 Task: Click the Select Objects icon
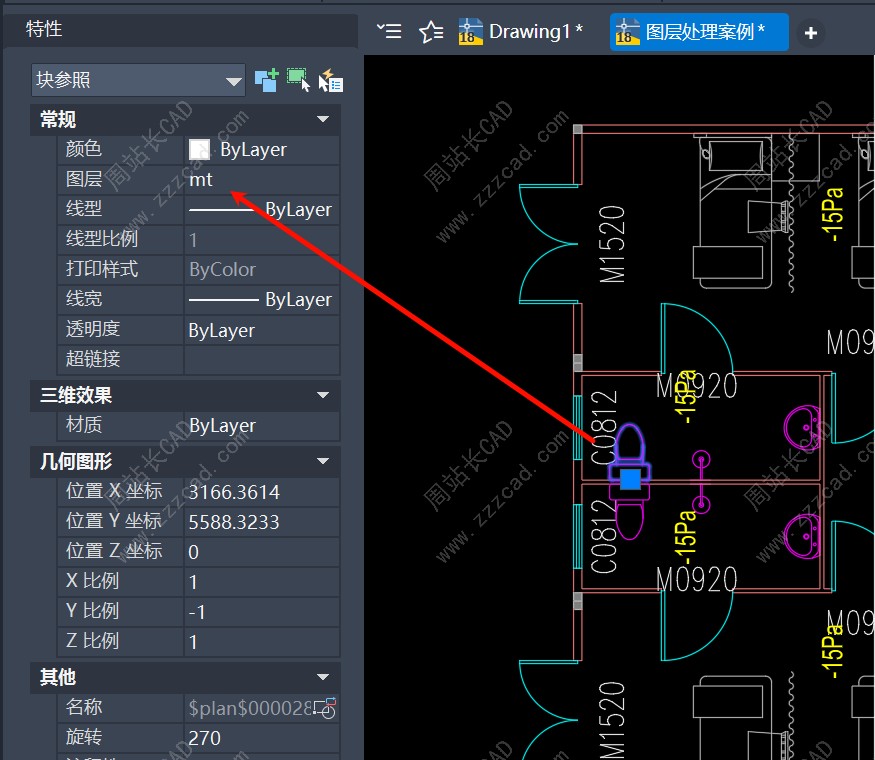[298, 80]
